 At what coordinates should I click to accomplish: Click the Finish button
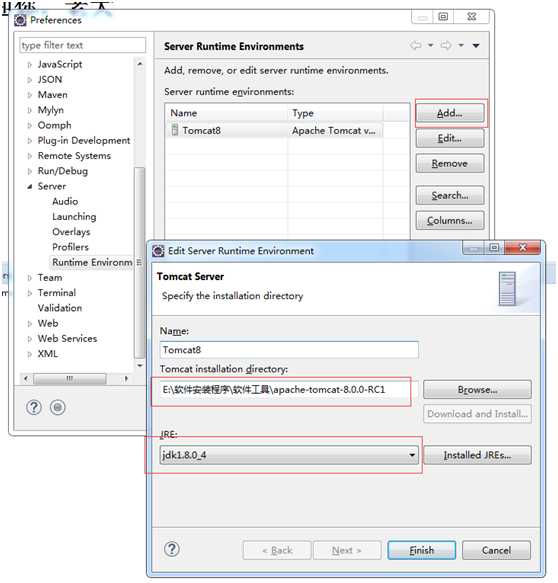(422, 550)
